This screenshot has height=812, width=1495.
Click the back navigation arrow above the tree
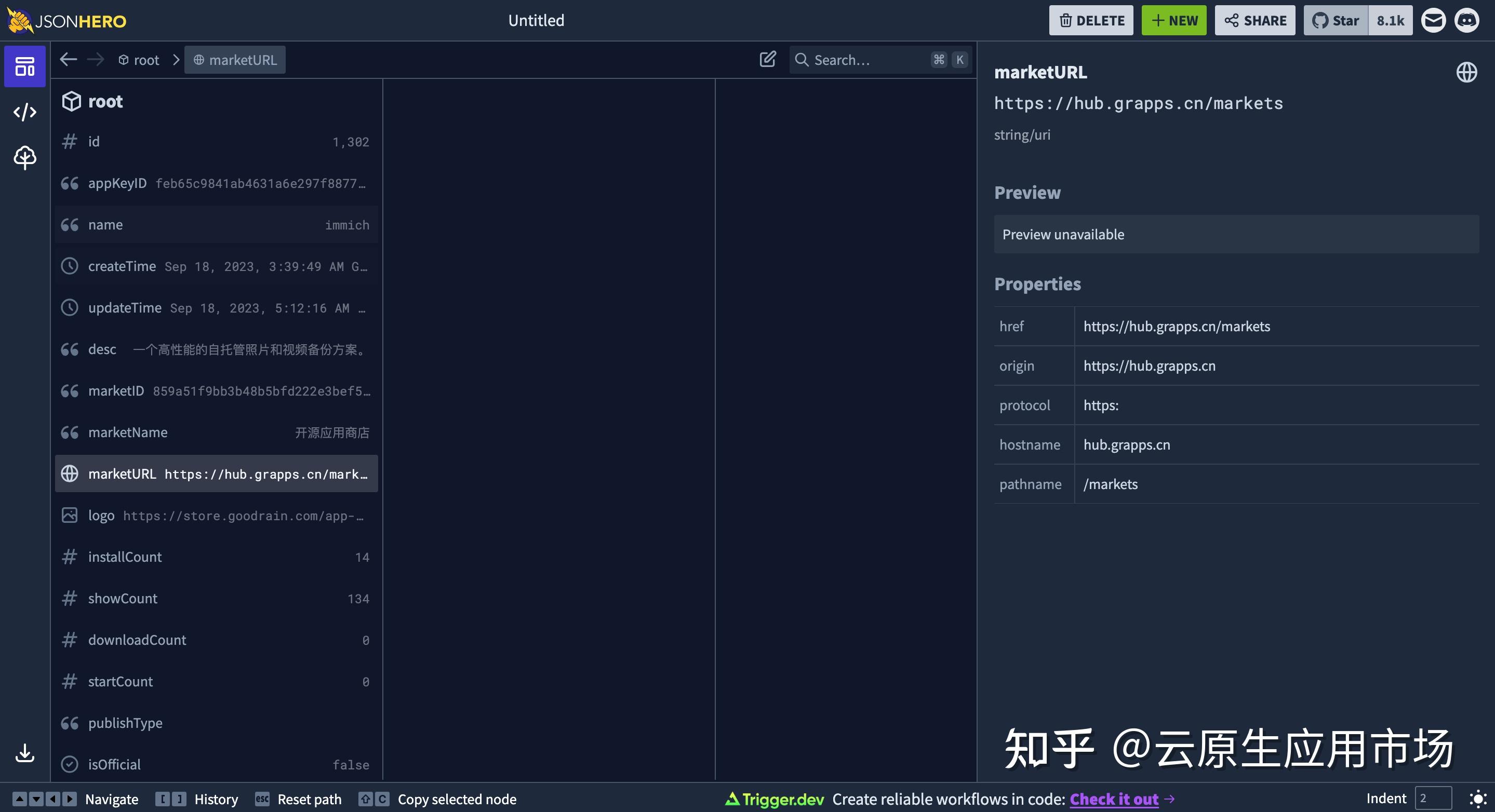(68, 59)
